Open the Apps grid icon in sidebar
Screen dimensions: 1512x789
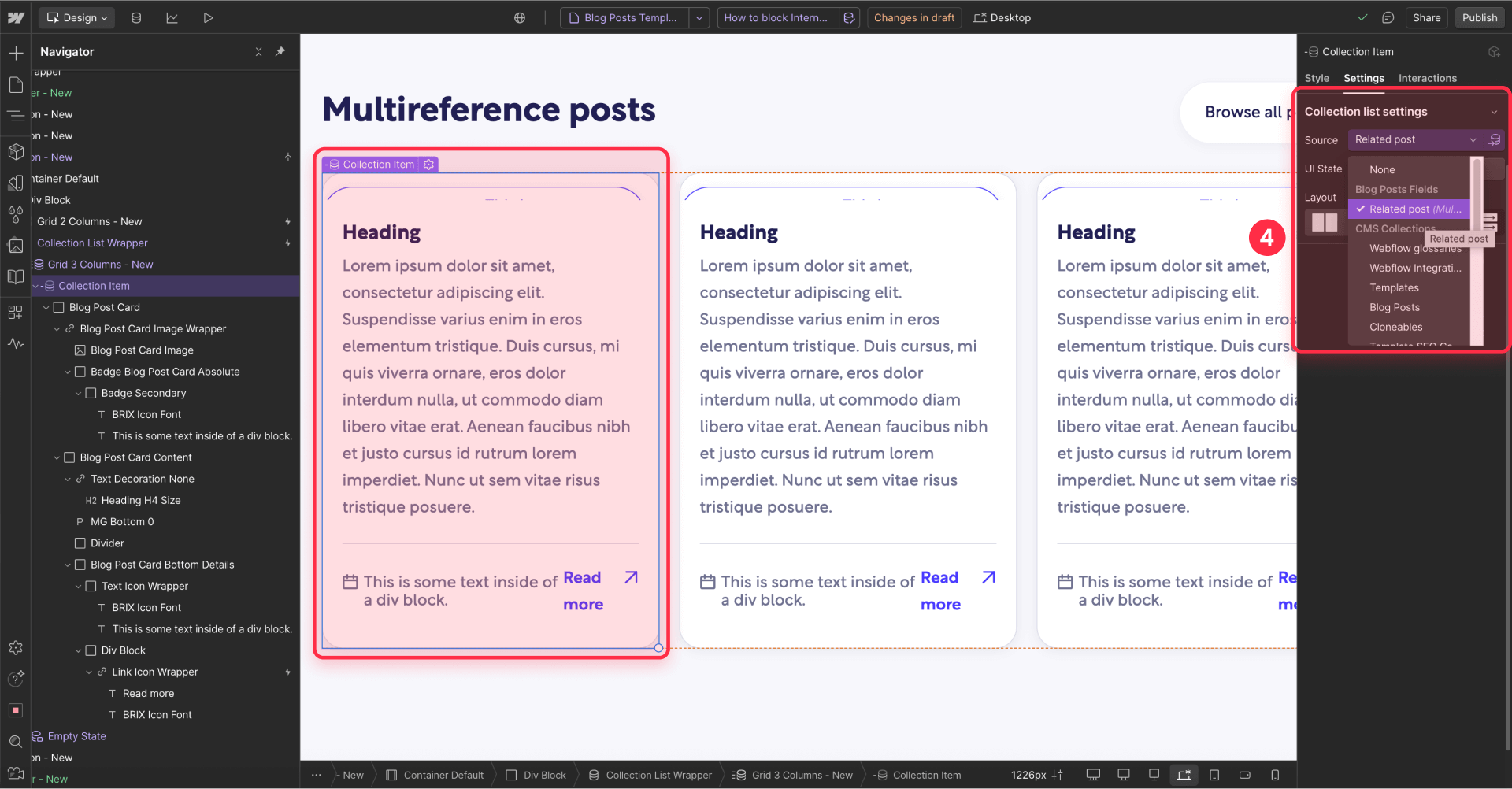[x=16, y=312]
